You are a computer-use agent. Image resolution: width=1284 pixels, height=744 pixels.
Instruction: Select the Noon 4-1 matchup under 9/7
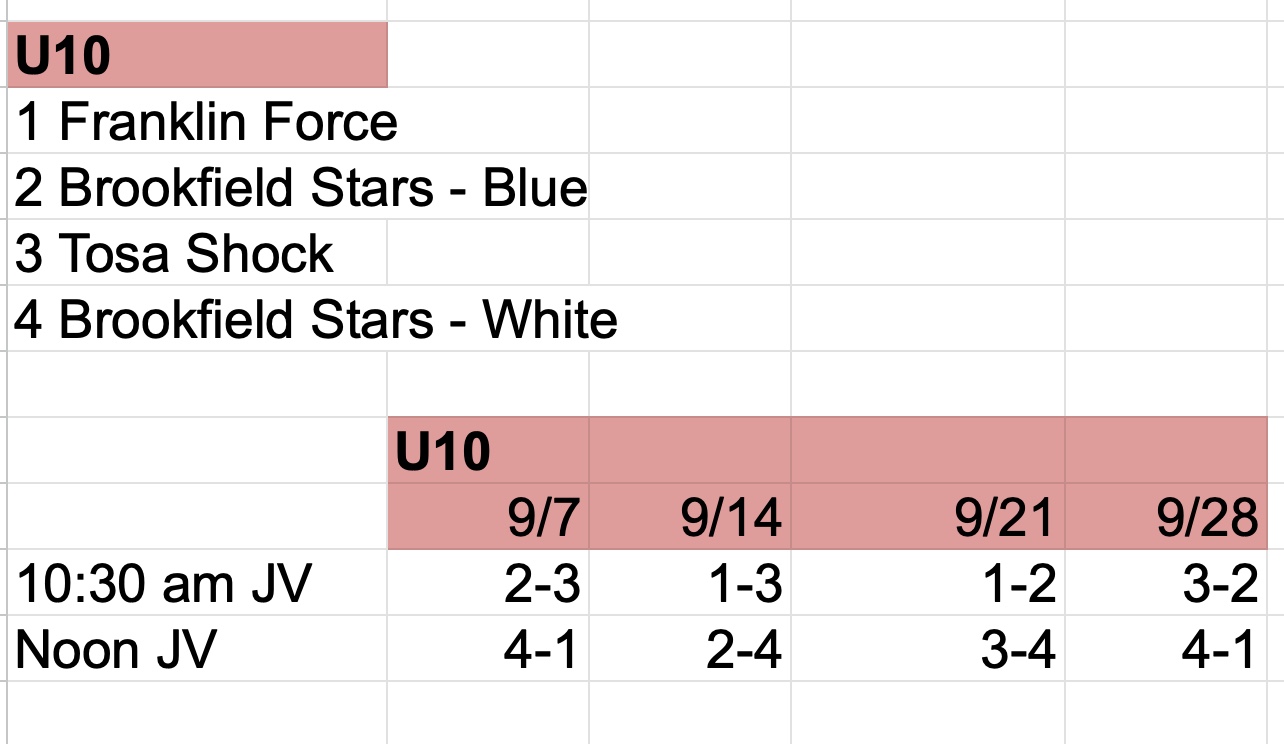click(488, 650)
